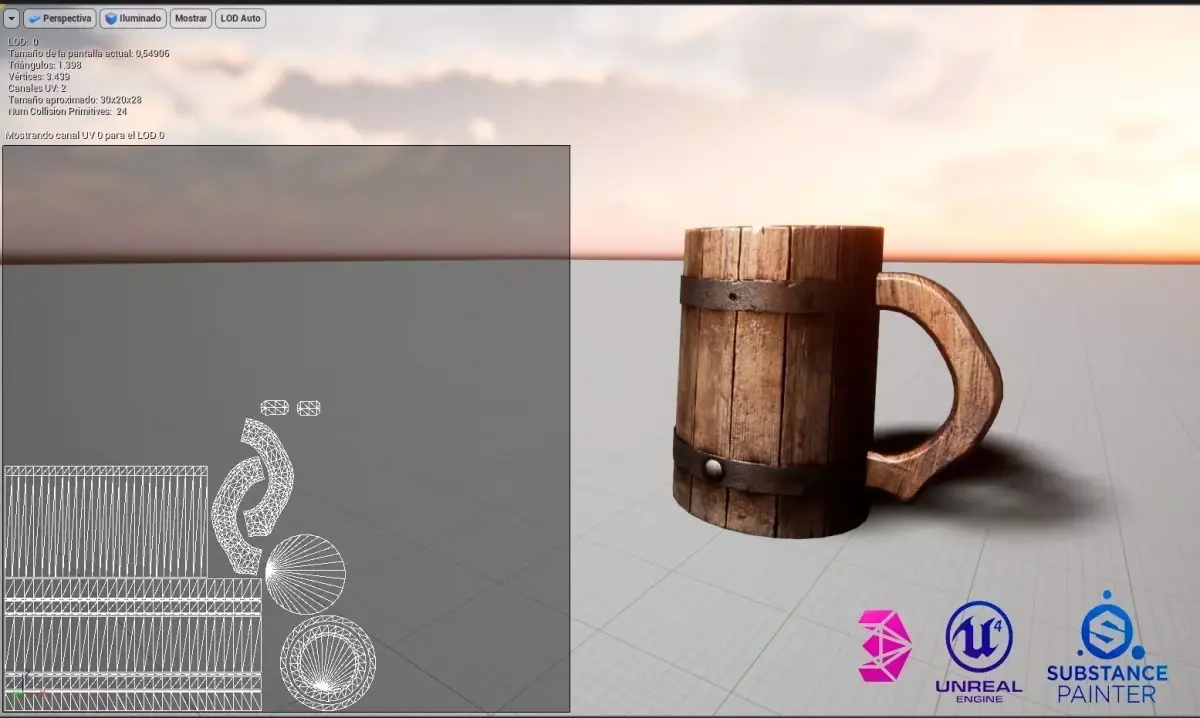Image resolution: width=1200 pixels, height=718 pixels.
Task: Click the 'Triángulos: 1.398' stat line
Action: pyautogui.click(x=44, y=65)
